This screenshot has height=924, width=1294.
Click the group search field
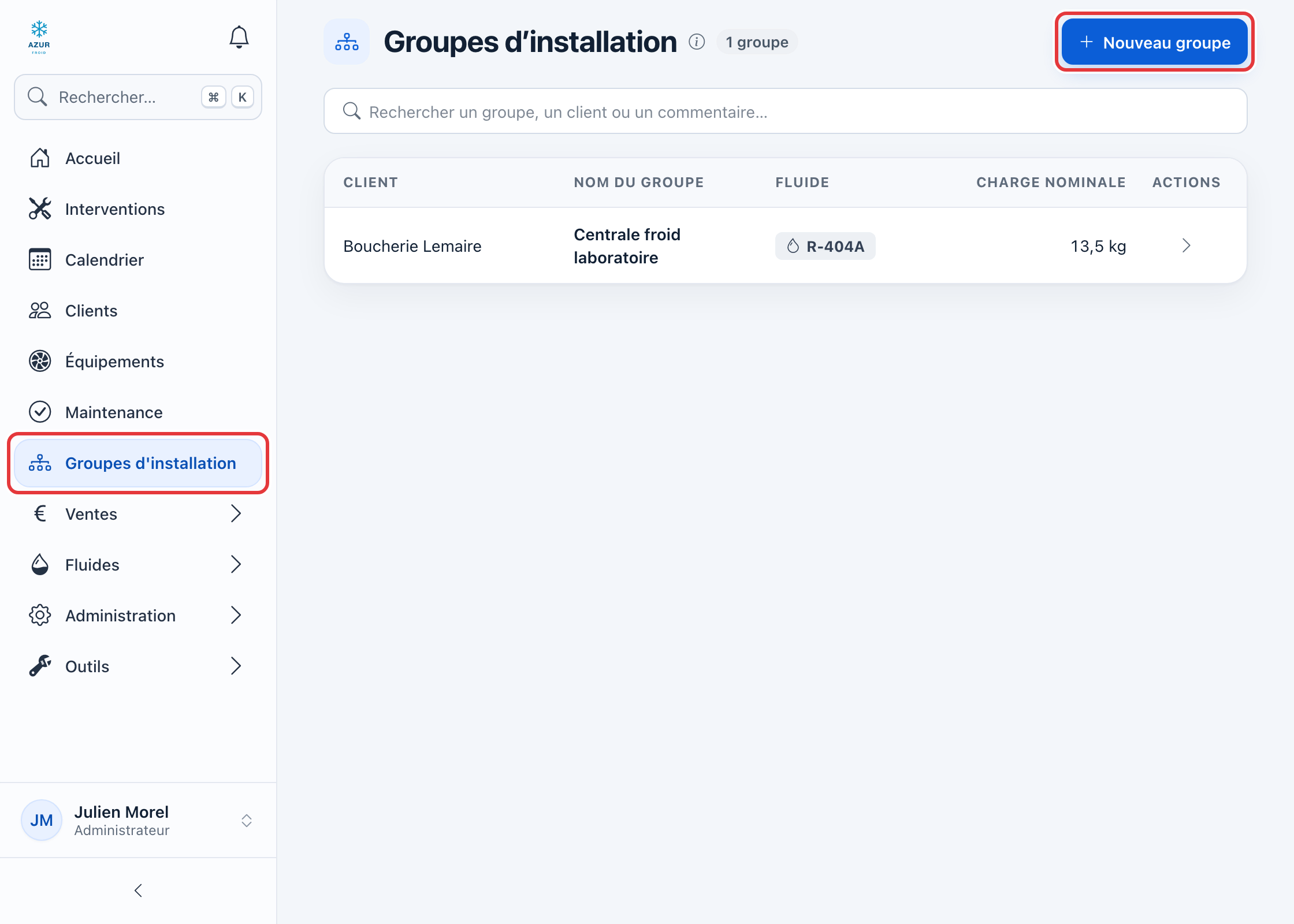785,111
